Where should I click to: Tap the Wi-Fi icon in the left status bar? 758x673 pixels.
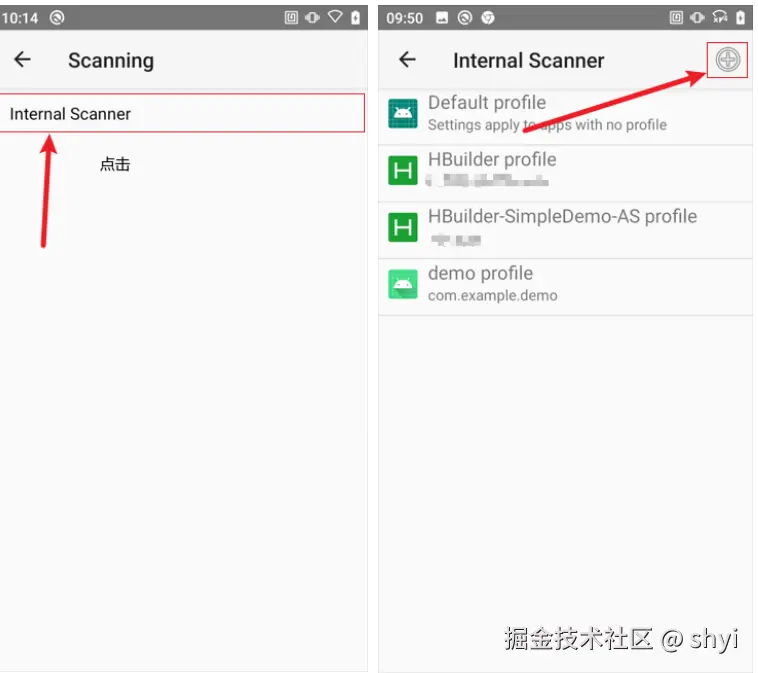click(x=335, y=17)
